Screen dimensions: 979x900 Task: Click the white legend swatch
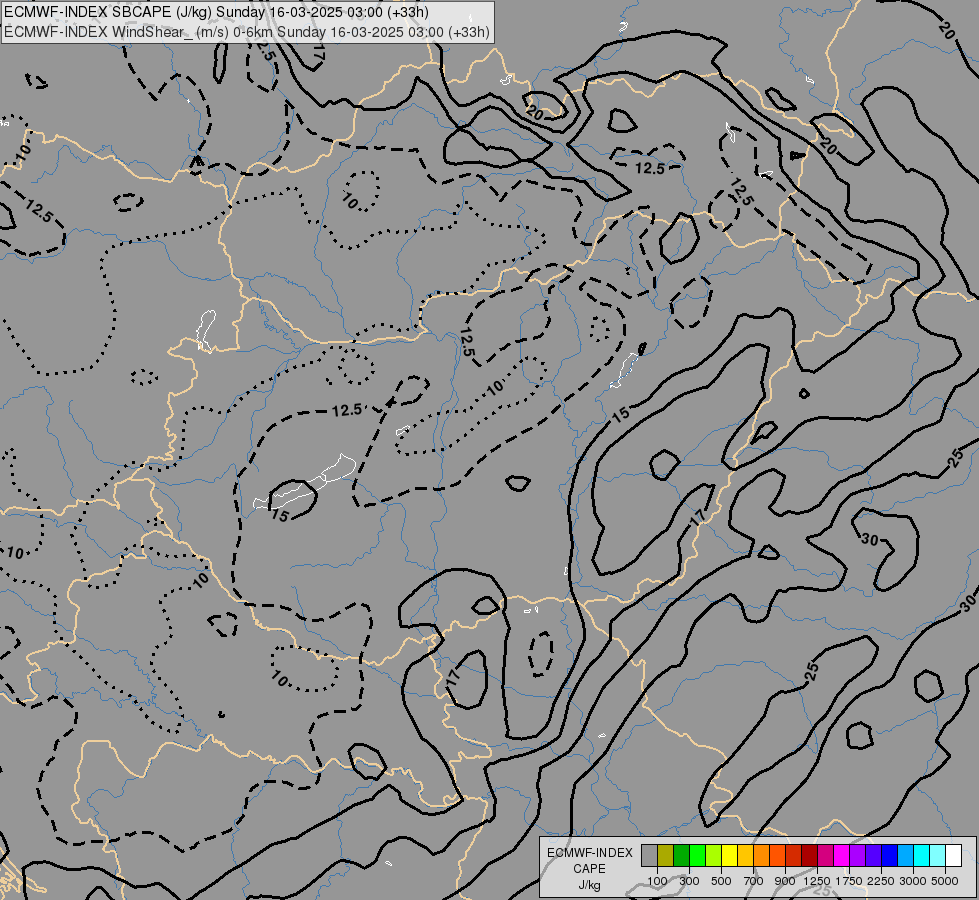pyautogui.click(x=953, y=856)
